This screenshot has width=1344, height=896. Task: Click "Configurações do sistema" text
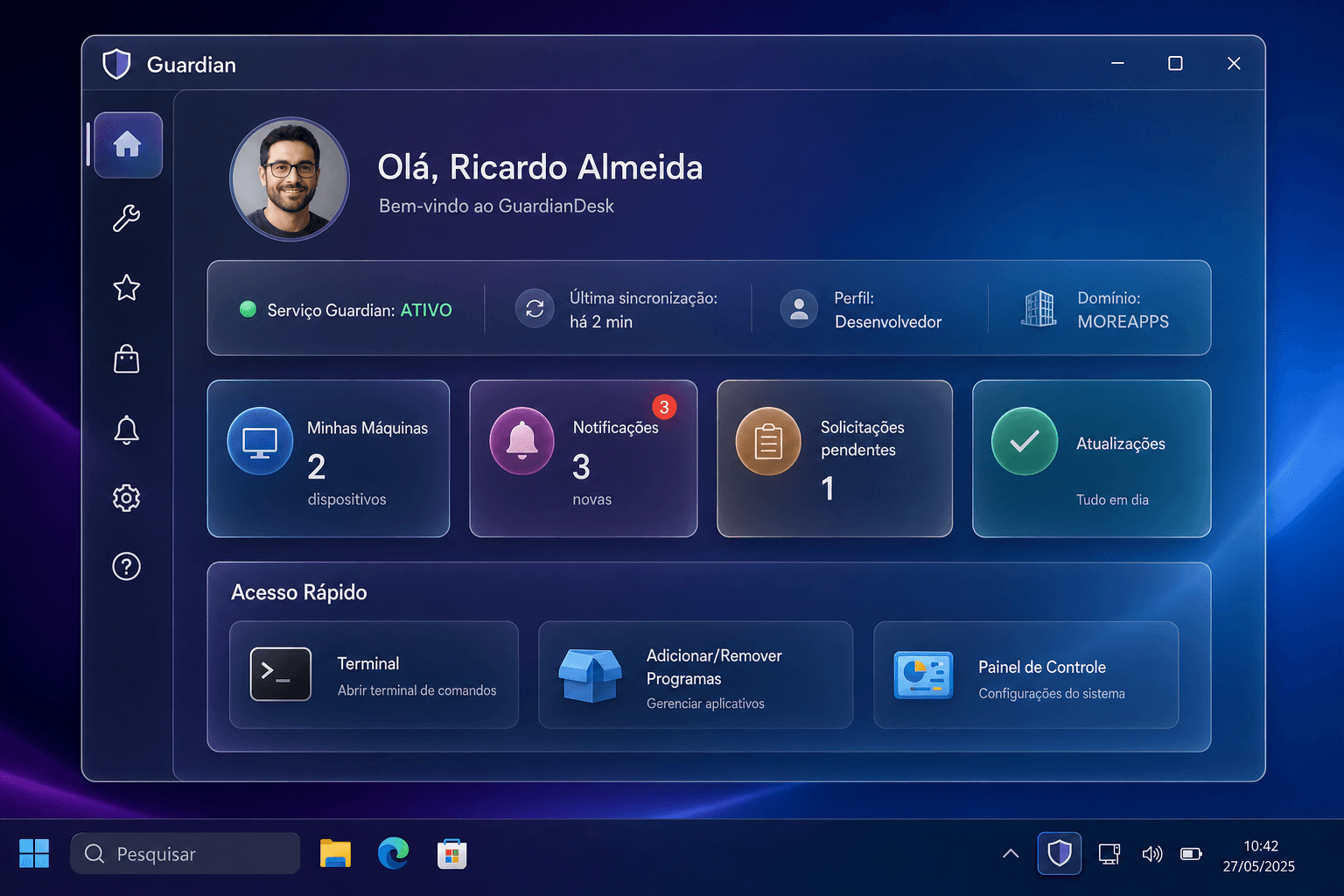[x=1052, y=694]
